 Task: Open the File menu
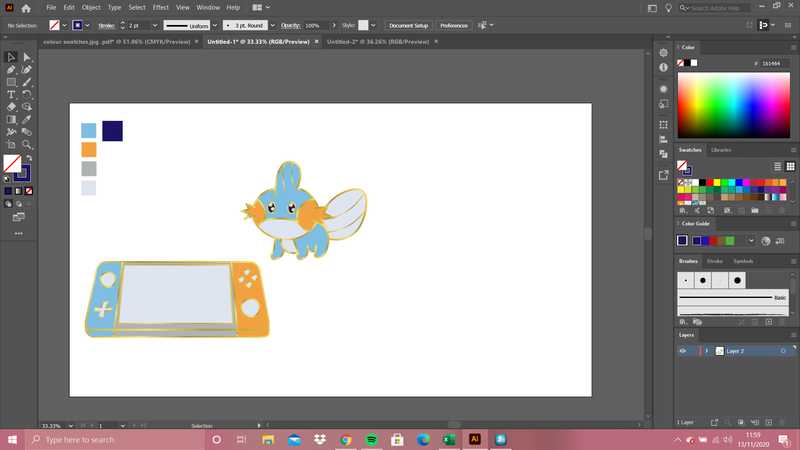pyautogui.click(x=51, y=8)
